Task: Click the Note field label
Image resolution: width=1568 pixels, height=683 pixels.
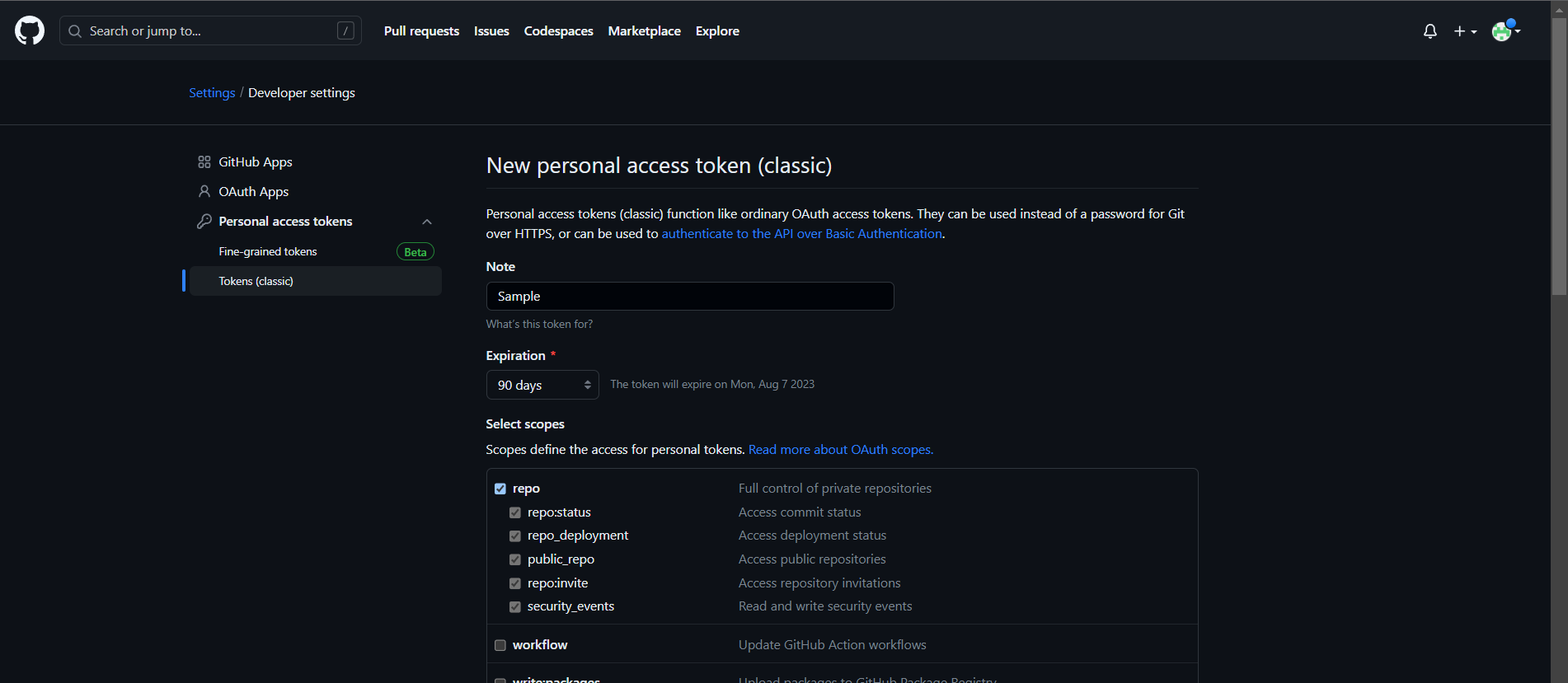Action: pos(500,267)
